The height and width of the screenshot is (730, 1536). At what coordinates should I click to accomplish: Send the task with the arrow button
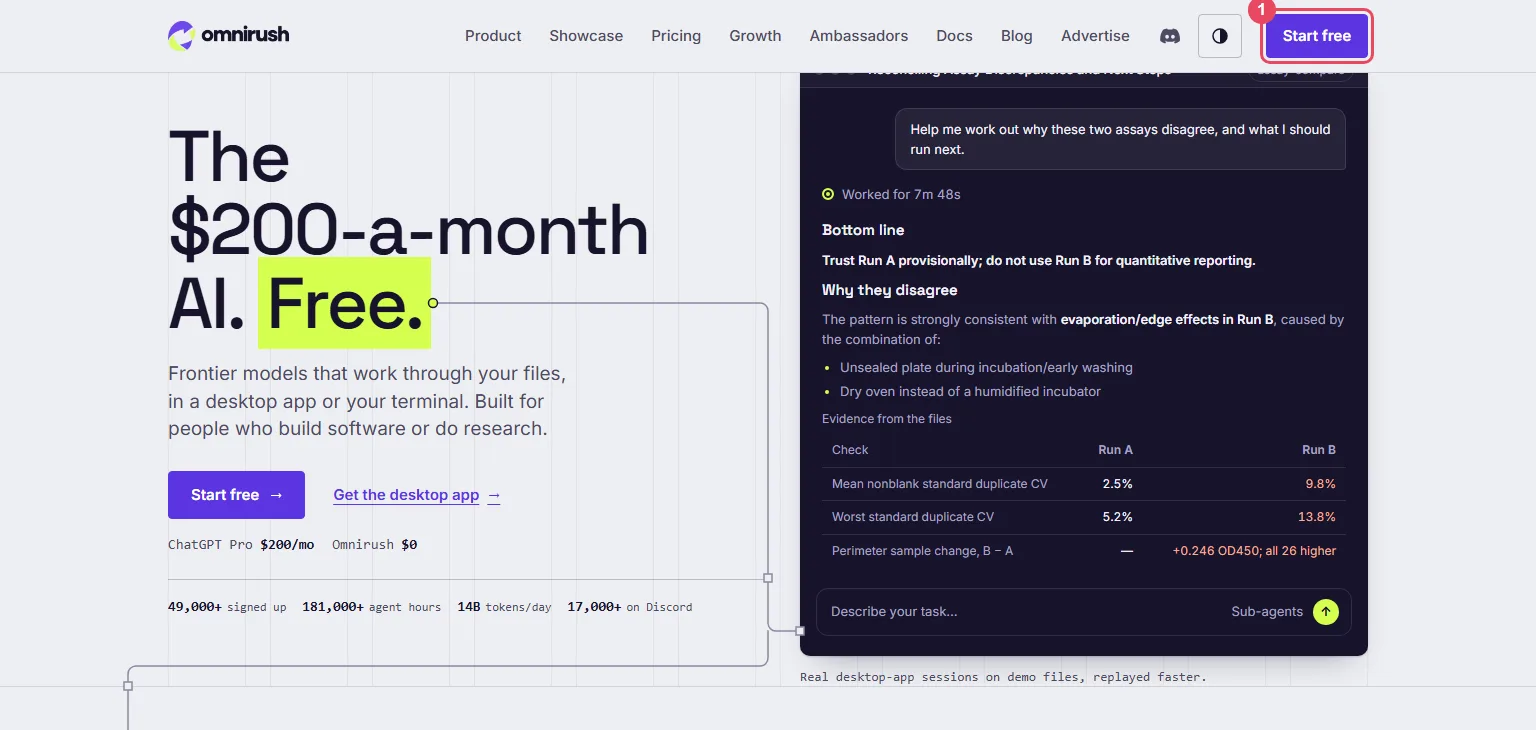1326,611
